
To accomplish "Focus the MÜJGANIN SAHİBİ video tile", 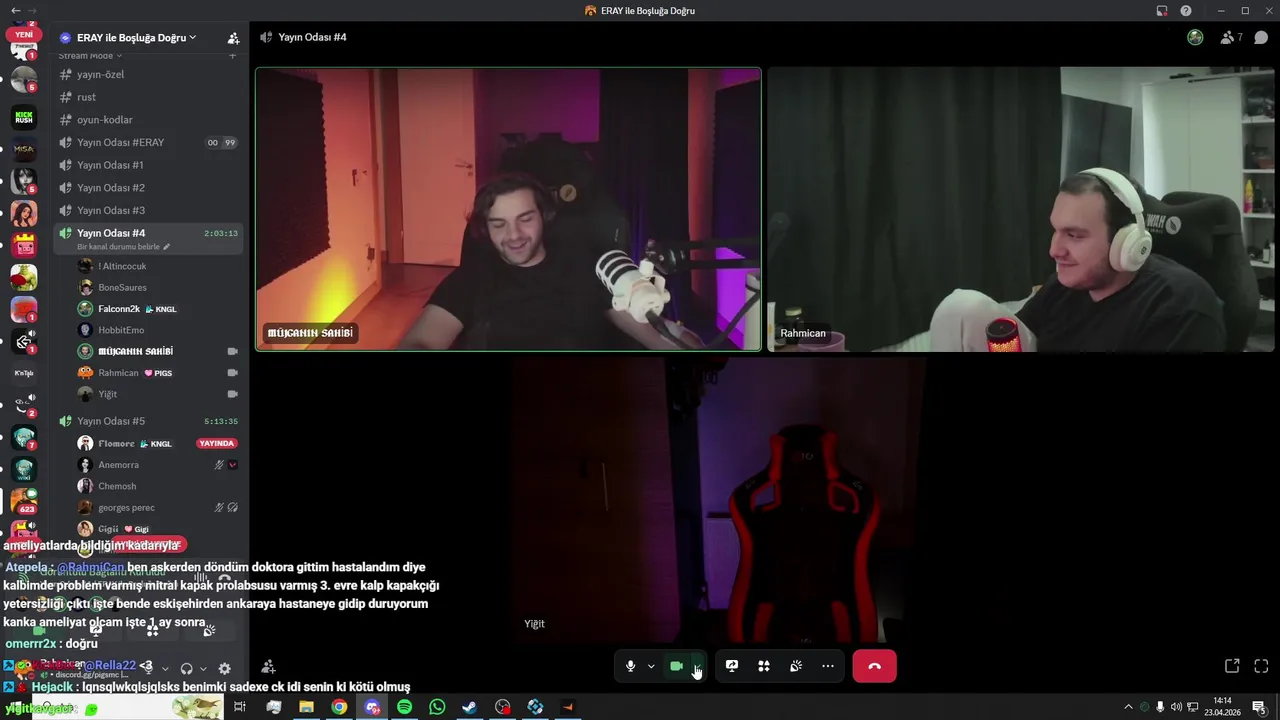I will click(508, 209).
